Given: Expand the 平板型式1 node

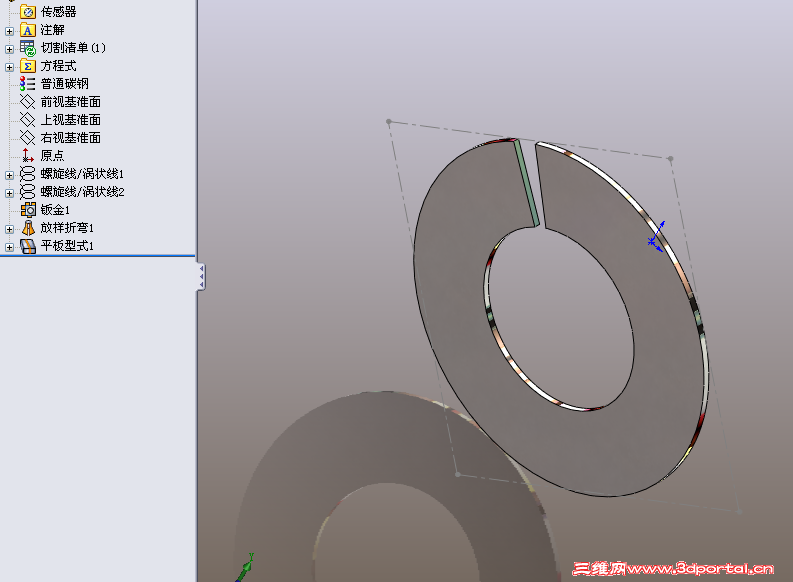Looking at the screenshot, I should (9, 247).
